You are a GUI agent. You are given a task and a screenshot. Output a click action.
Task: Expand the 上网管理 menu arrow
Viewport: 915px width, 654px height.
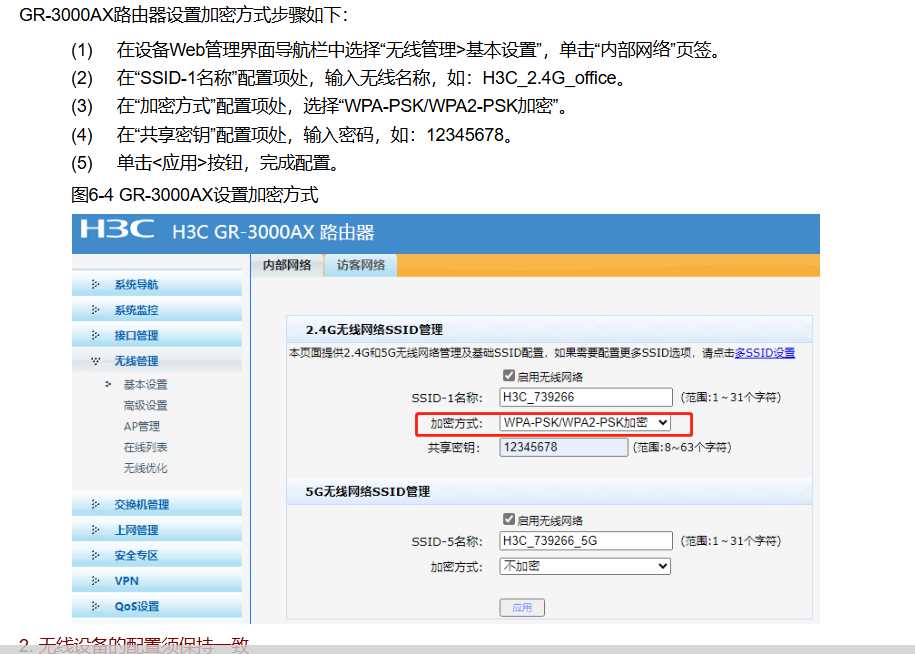[95, 530]
